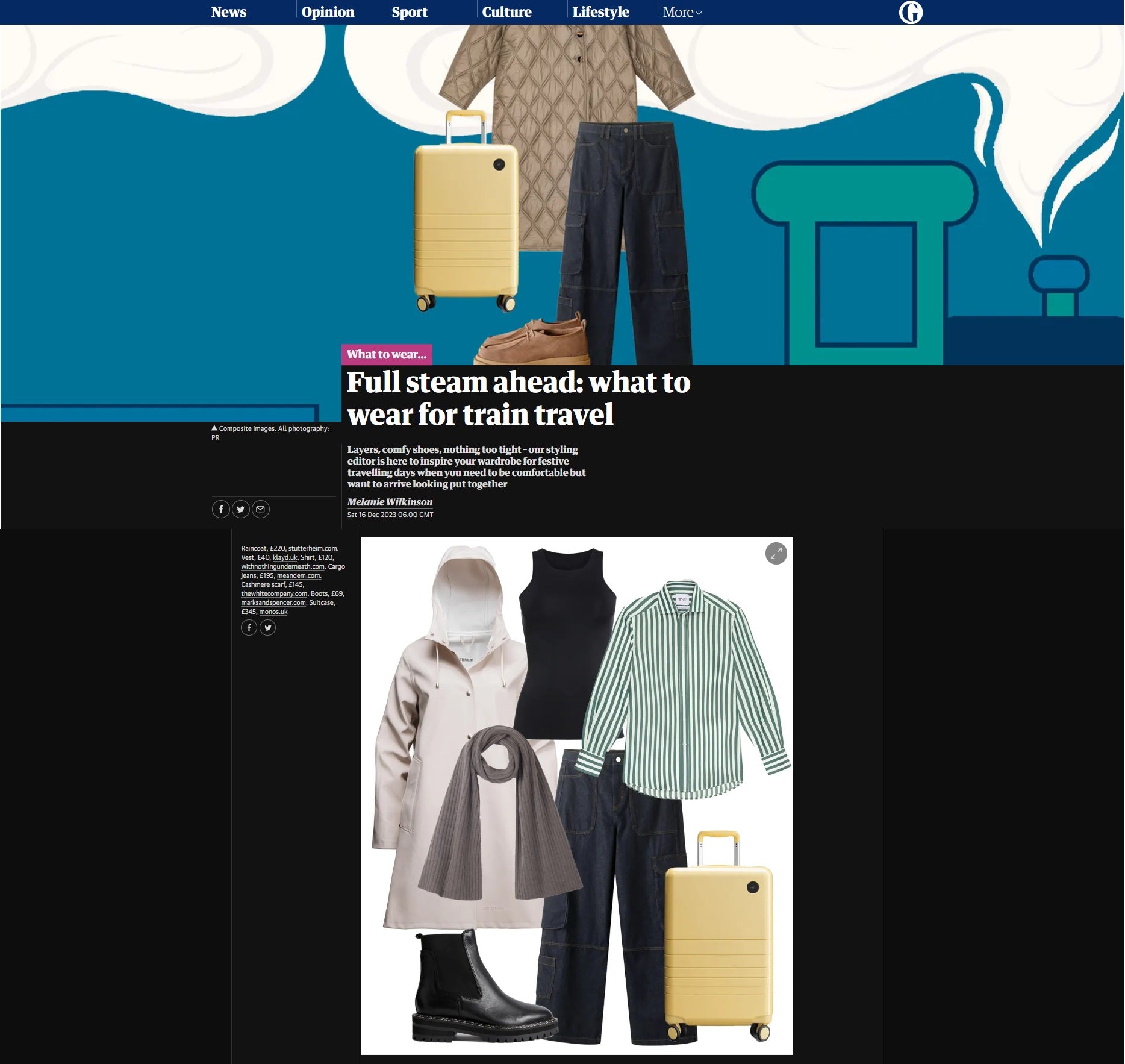
Task: Visit monos.uk suitcase link
Action: click(x=273, y=612)
